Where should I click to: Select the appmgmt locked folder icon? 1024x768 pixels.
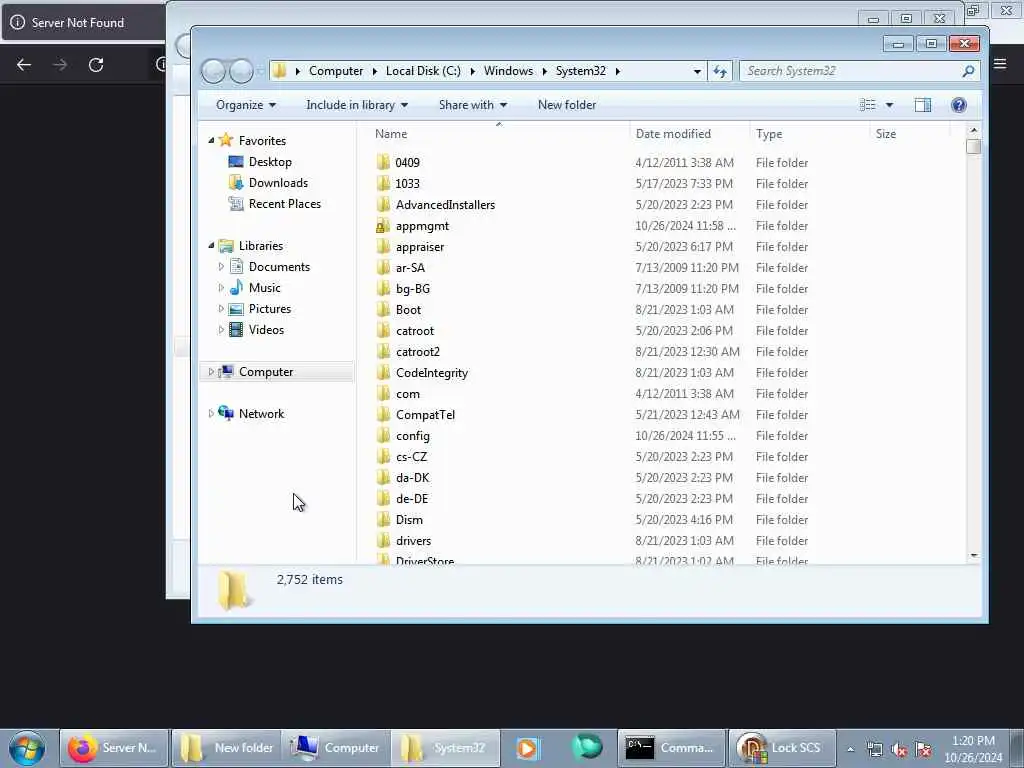pyautogui.click(x=383, y=226)
